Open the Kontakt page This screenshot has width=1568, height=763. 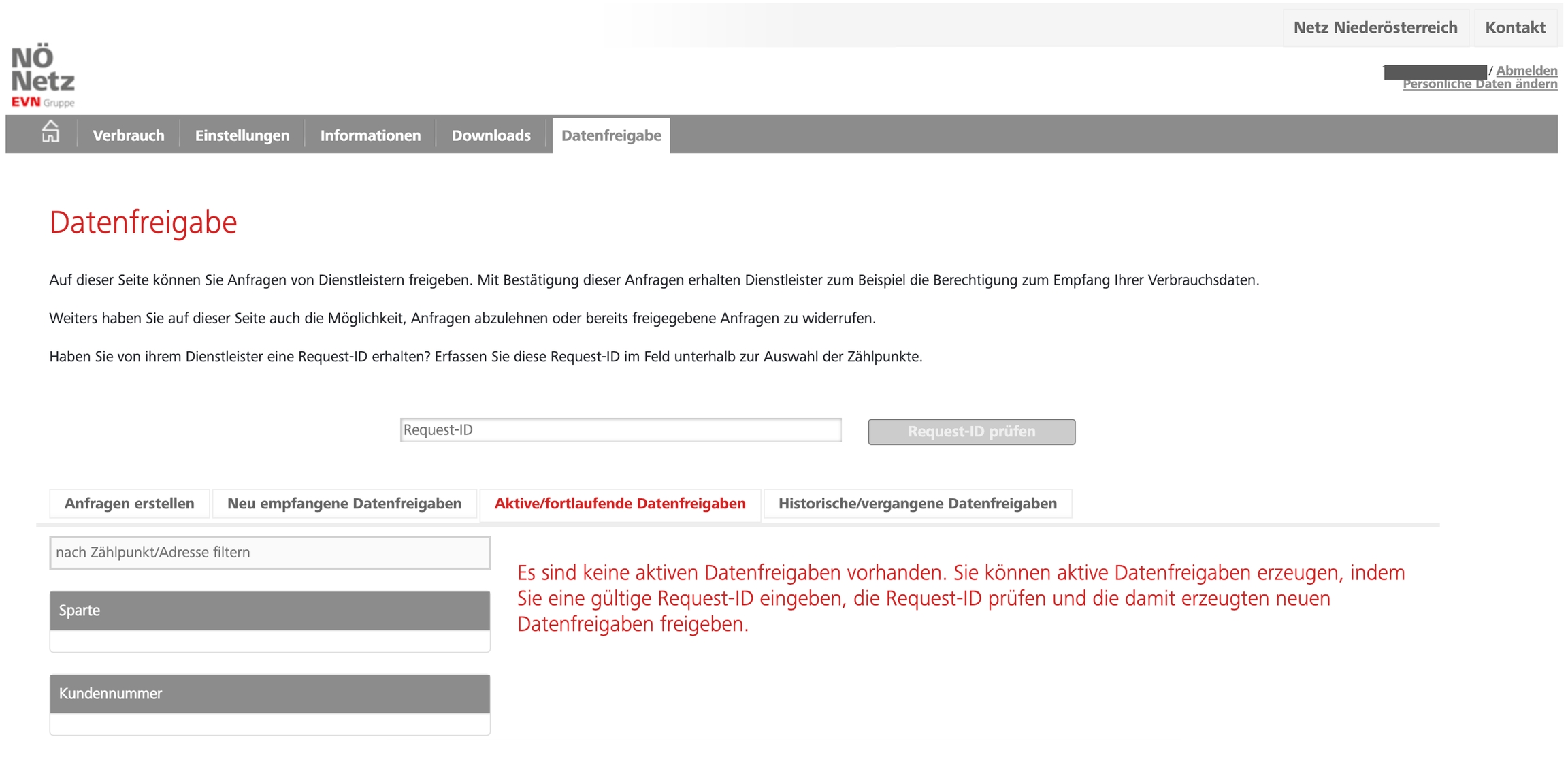1514,27
